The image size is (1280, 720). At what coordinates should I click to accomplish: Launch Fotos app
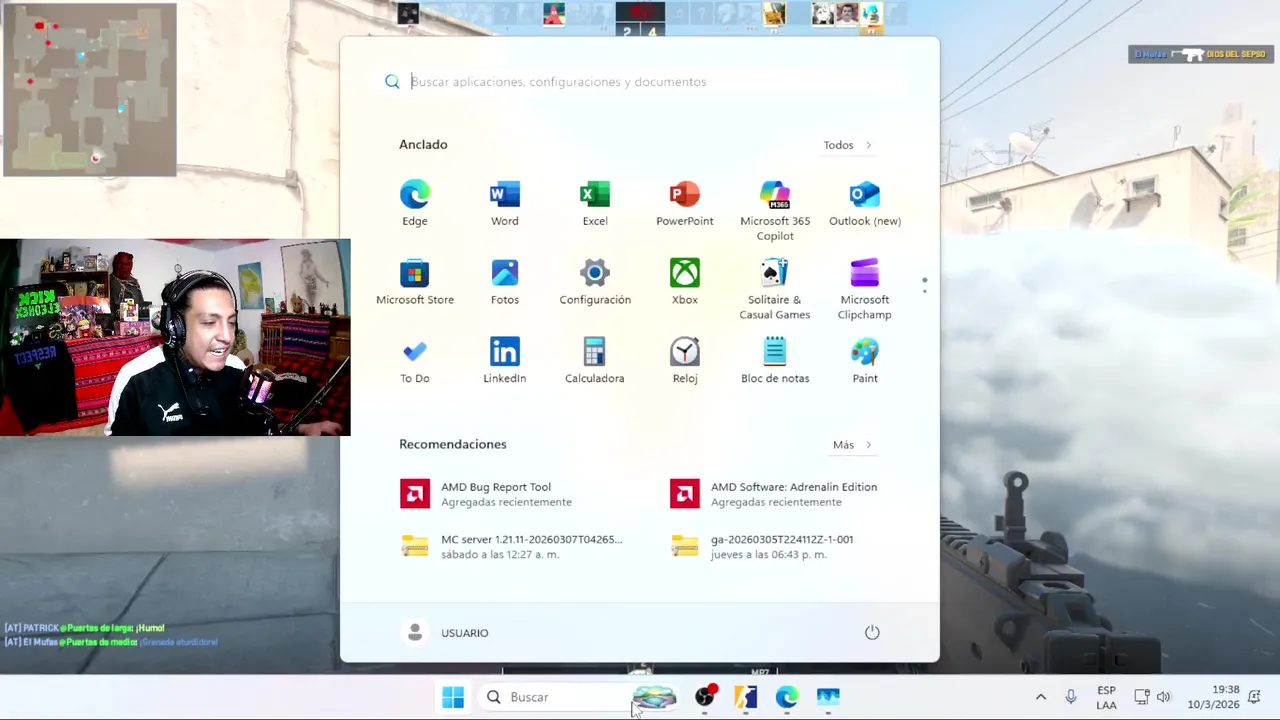coord(505,282)
